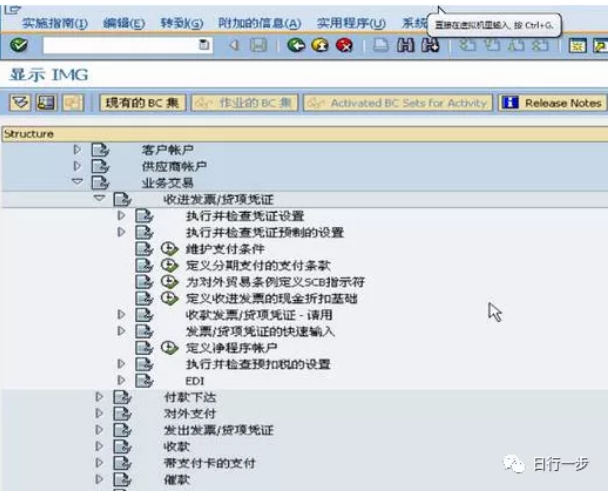
Task: Click documentation icon beside EDI
Action: [144, 380]
